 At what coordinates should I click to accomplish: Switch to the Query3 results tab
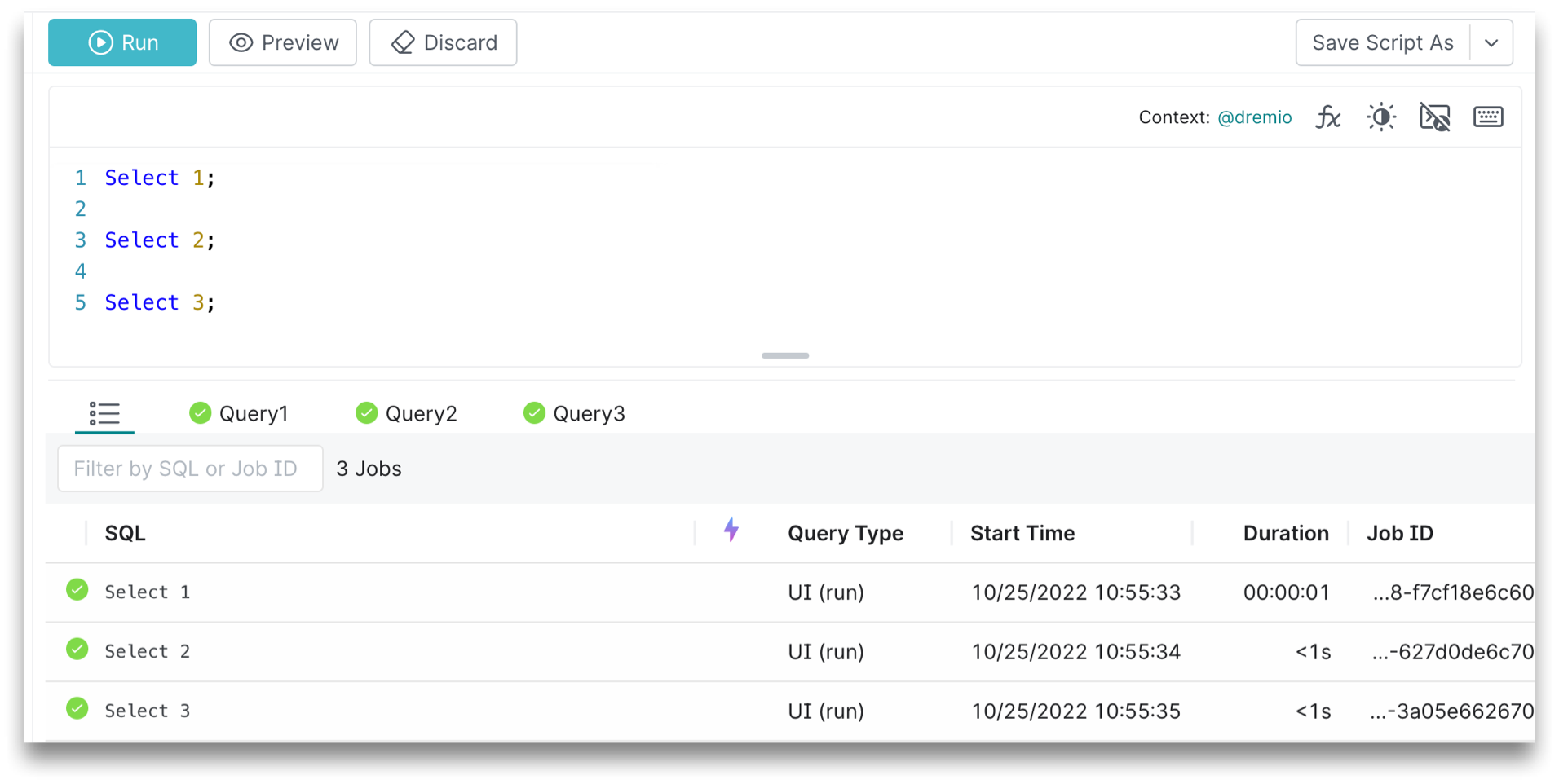tap(589, 413)
